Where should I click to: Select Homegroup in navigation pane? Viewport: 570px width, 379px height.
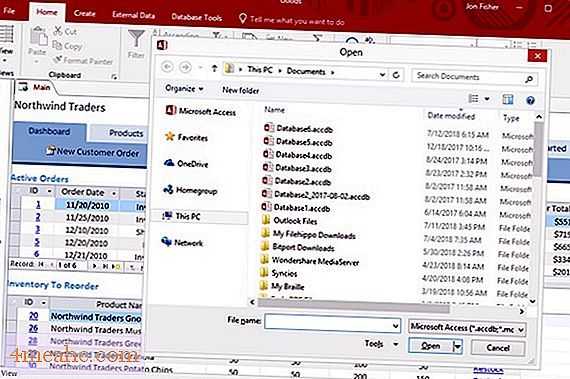(190, 190)
